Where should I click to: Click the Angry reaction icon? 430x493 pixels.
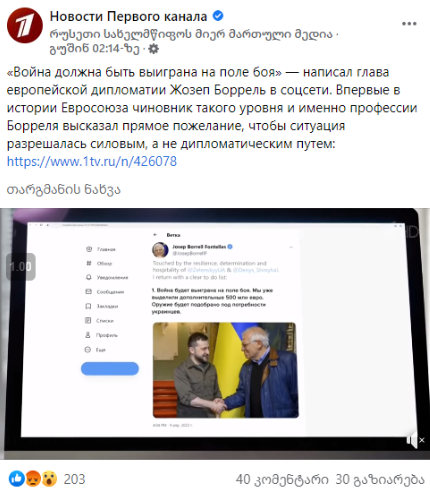33,479
